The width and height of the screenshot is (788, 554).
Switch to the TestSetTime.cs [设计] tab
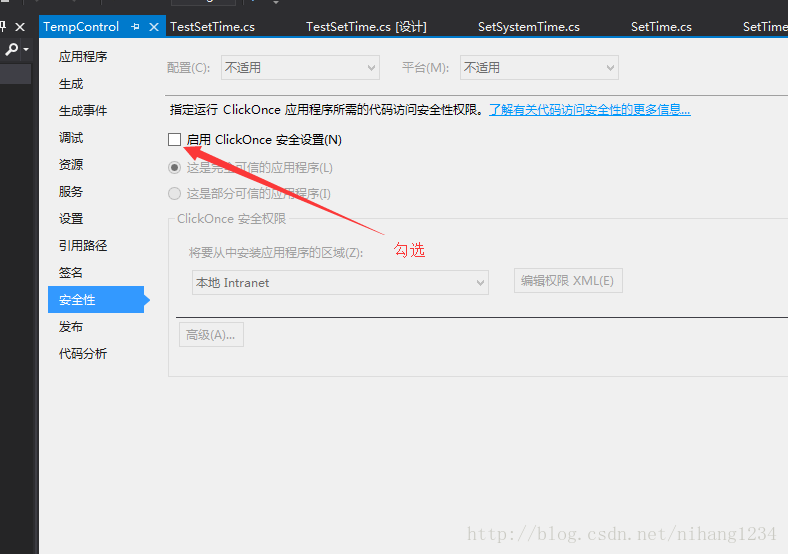[x=366, y=27]
